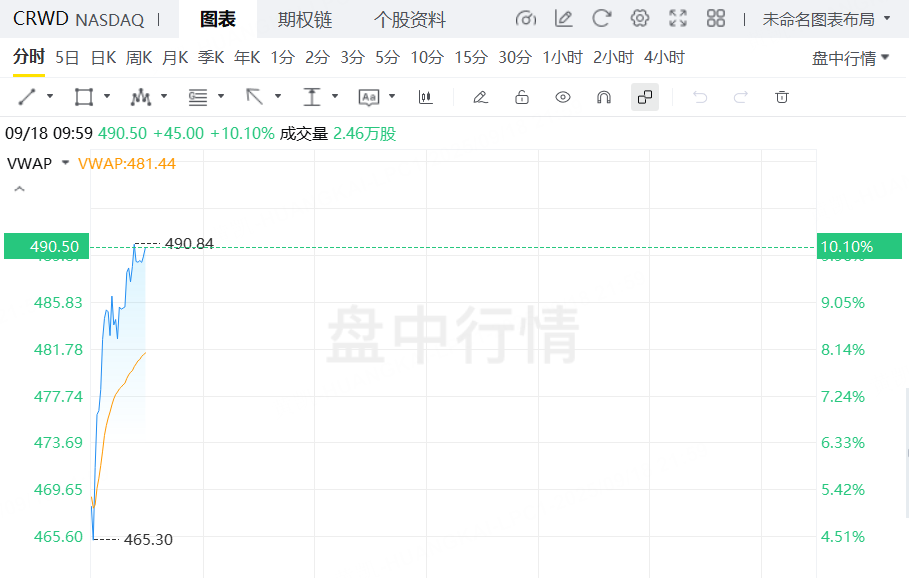
Task: Select the 季K timeframe
Action: (211, 57)
